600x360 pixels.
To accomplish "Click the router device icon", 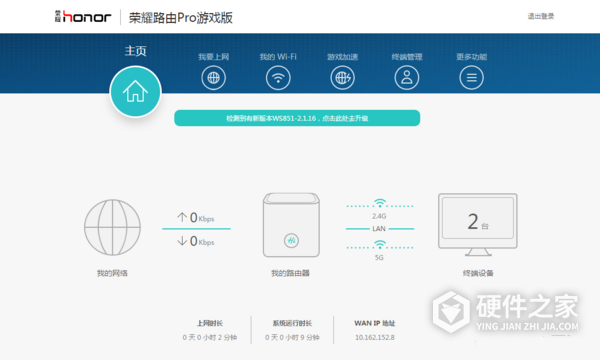I will [x=291, y=225].
